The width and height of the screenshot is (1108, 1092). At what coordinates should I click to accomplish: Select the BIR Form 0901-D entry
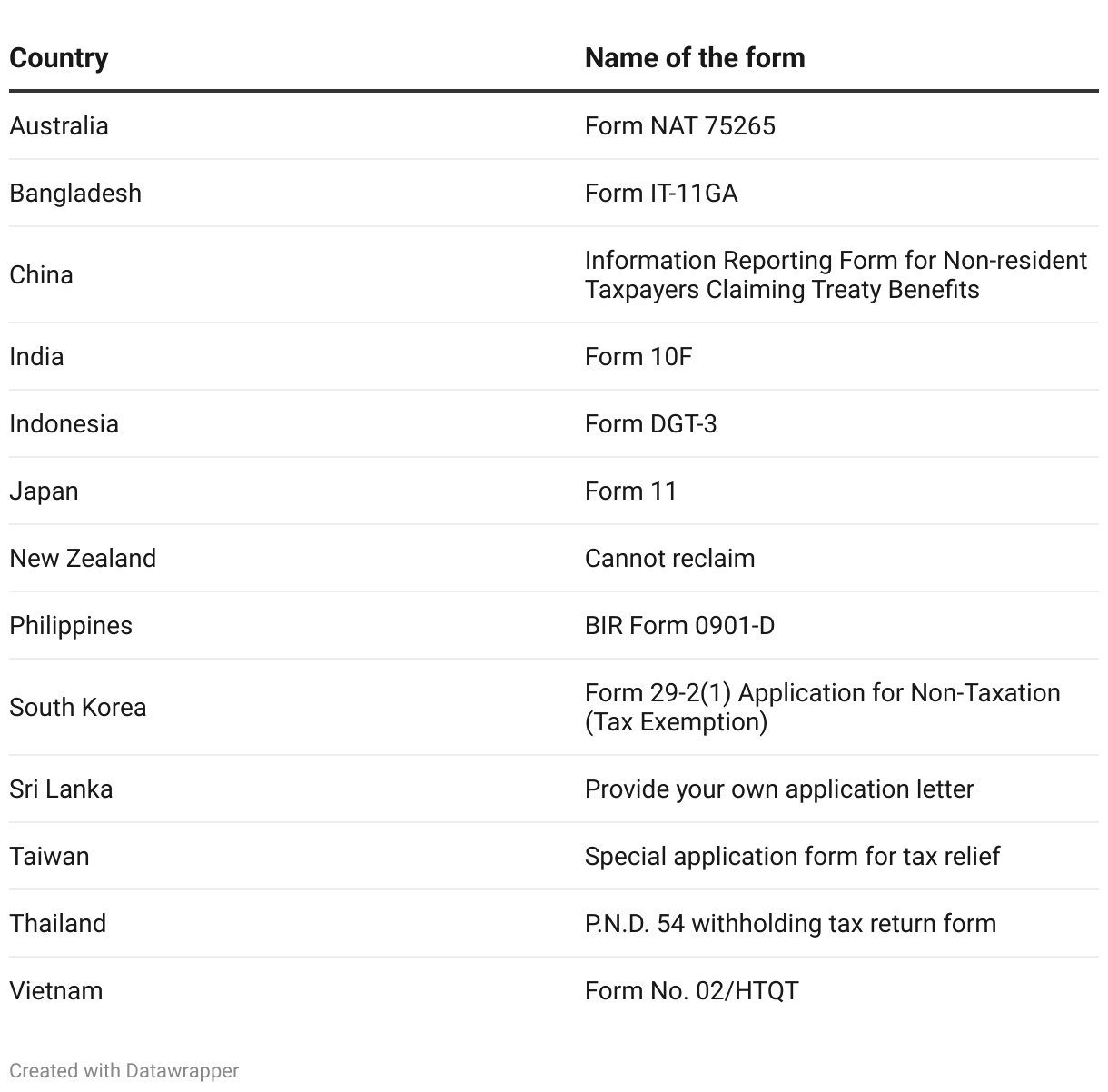click(679, 625)
